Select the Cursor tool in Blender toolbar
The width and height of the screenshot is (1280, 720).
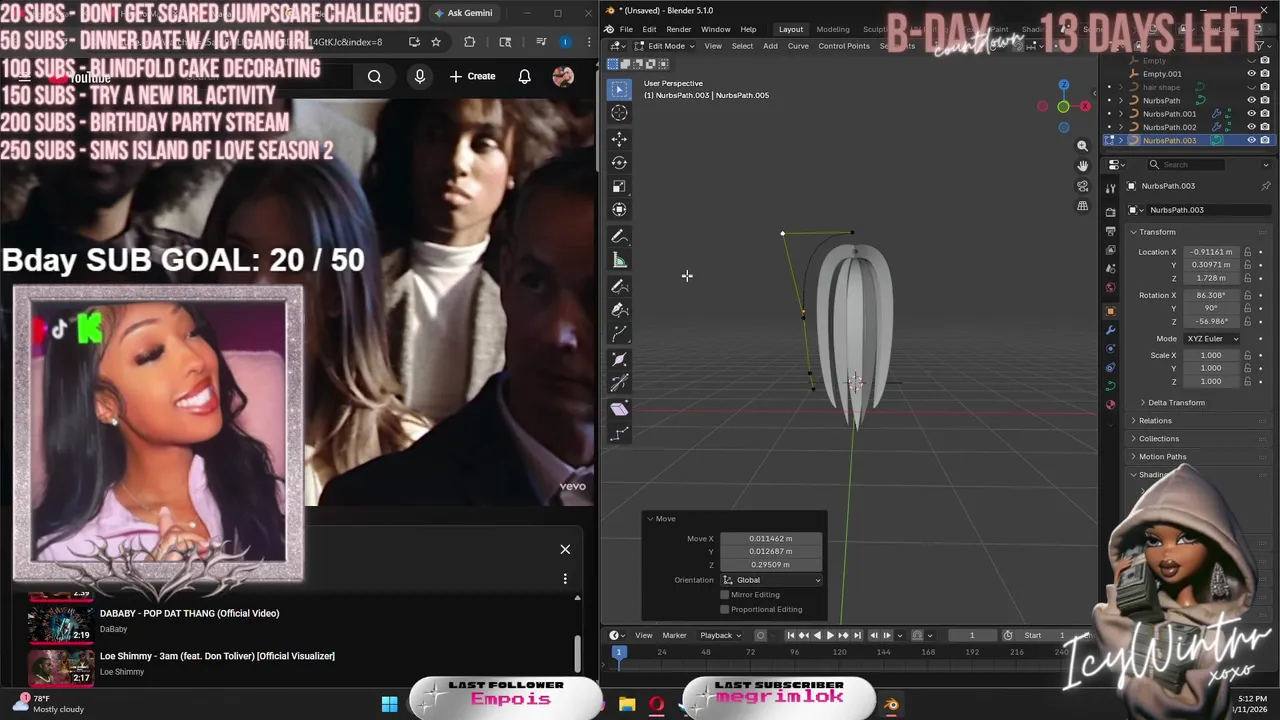pyautogui.click(x=619, y=113)
